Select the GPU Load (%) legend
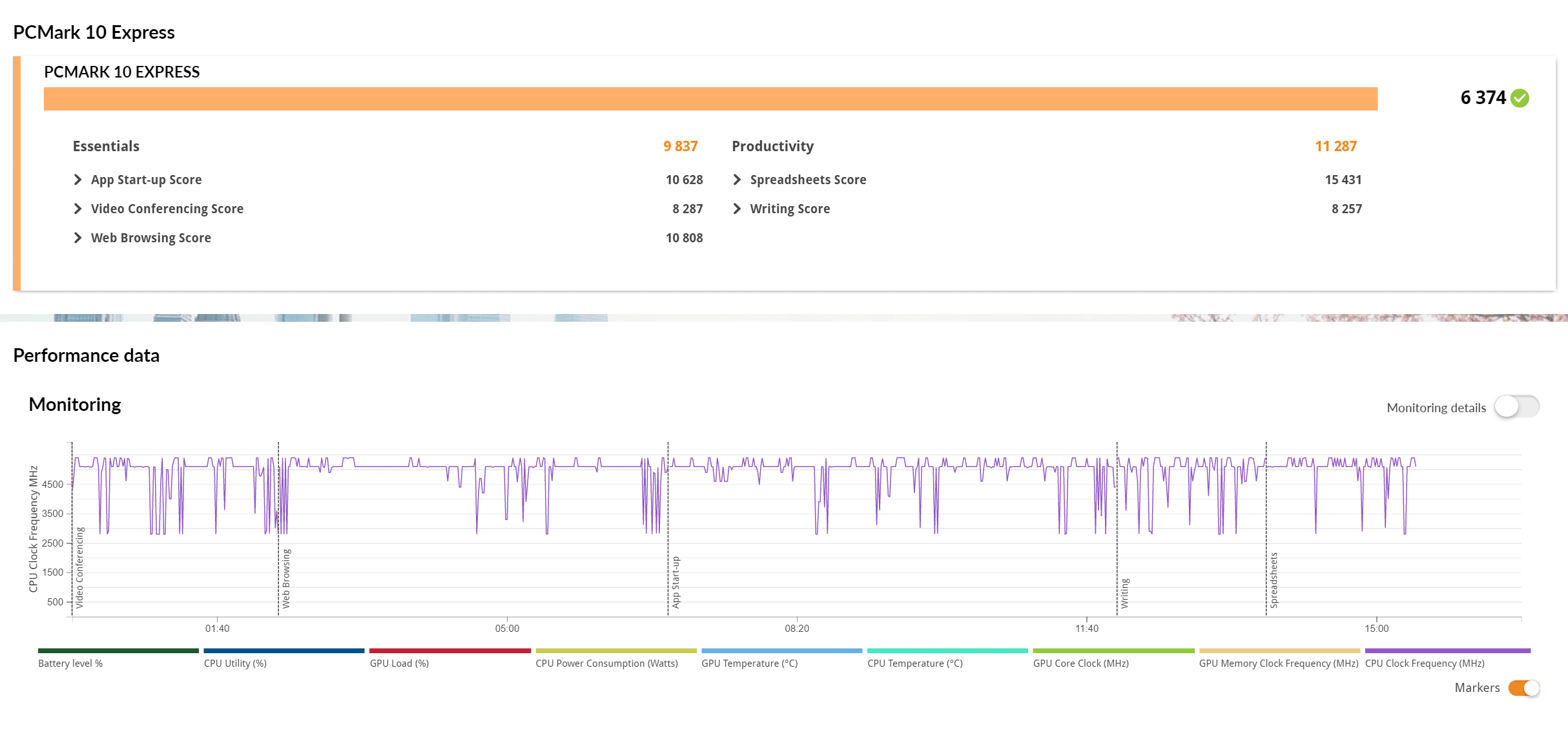The width and height of the screenshot is (1568, 743). point(450,658)
